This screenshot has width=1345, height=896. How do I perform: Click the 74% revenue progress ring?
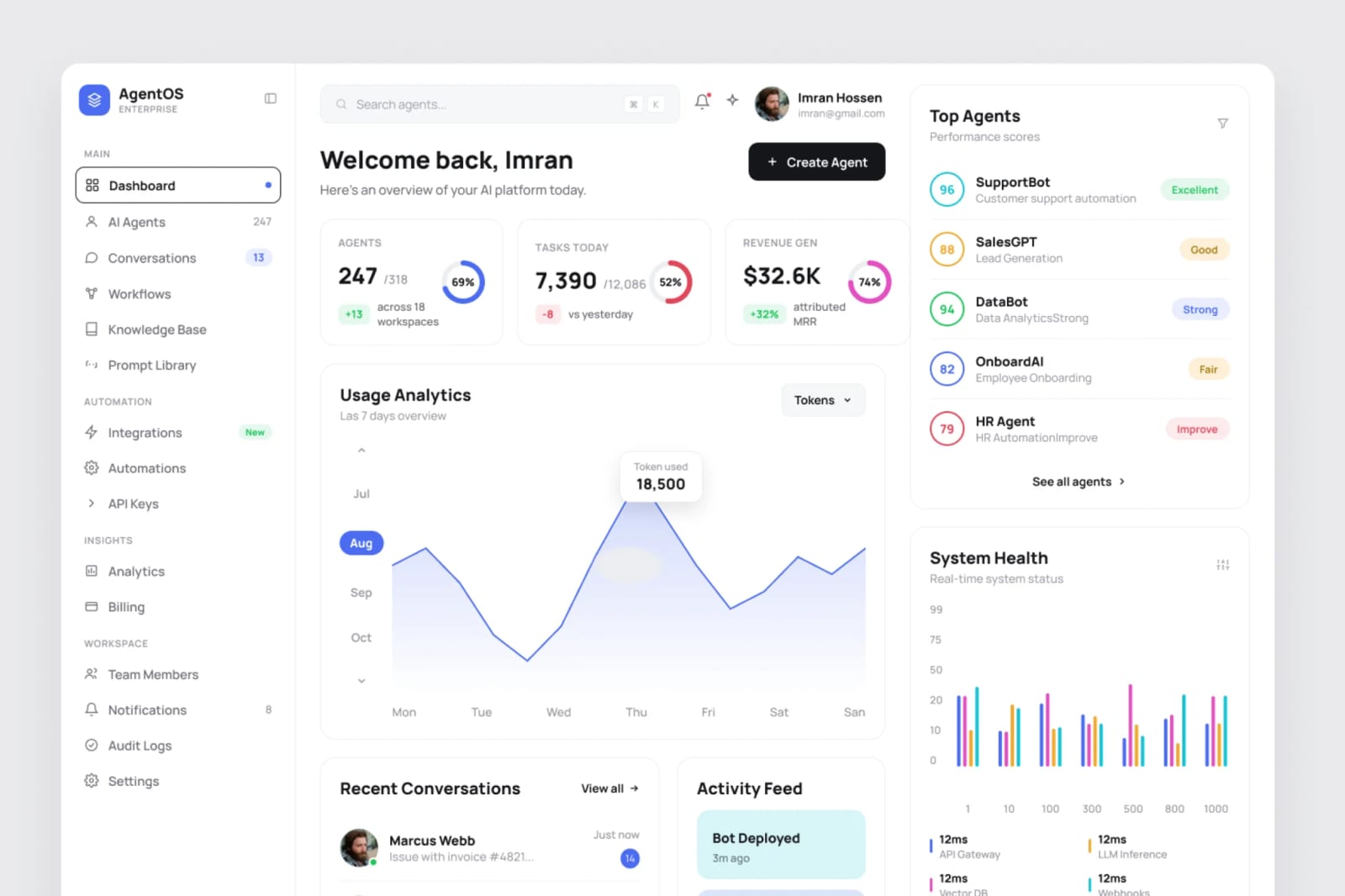869,282
